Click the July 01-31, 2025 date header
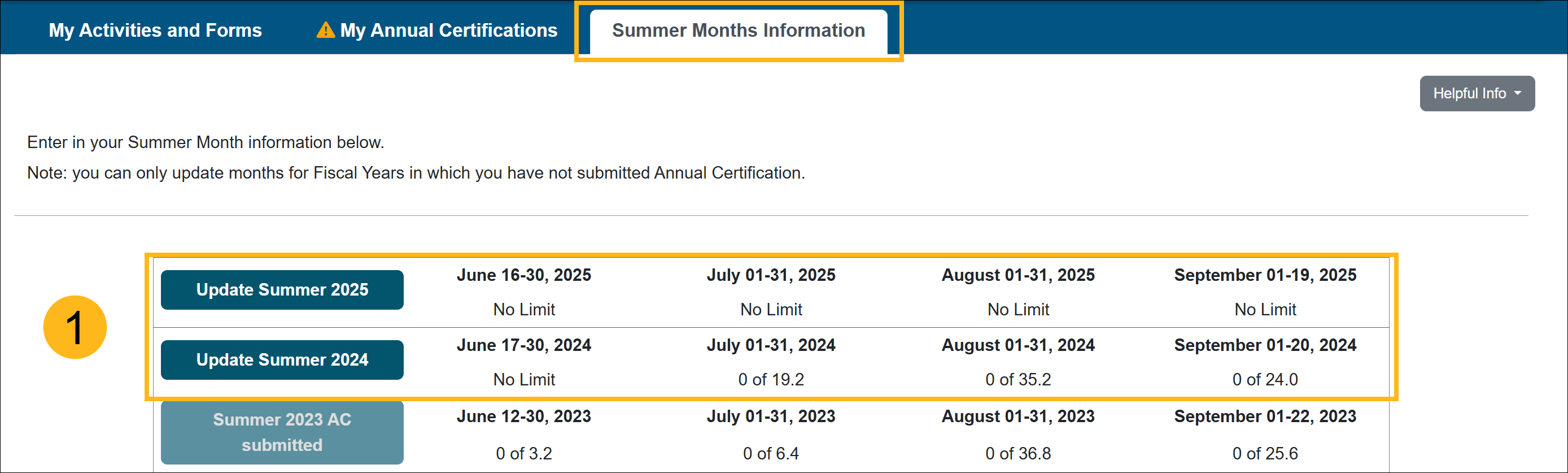This screenshot has width=1568, height=473. point(771,275)
